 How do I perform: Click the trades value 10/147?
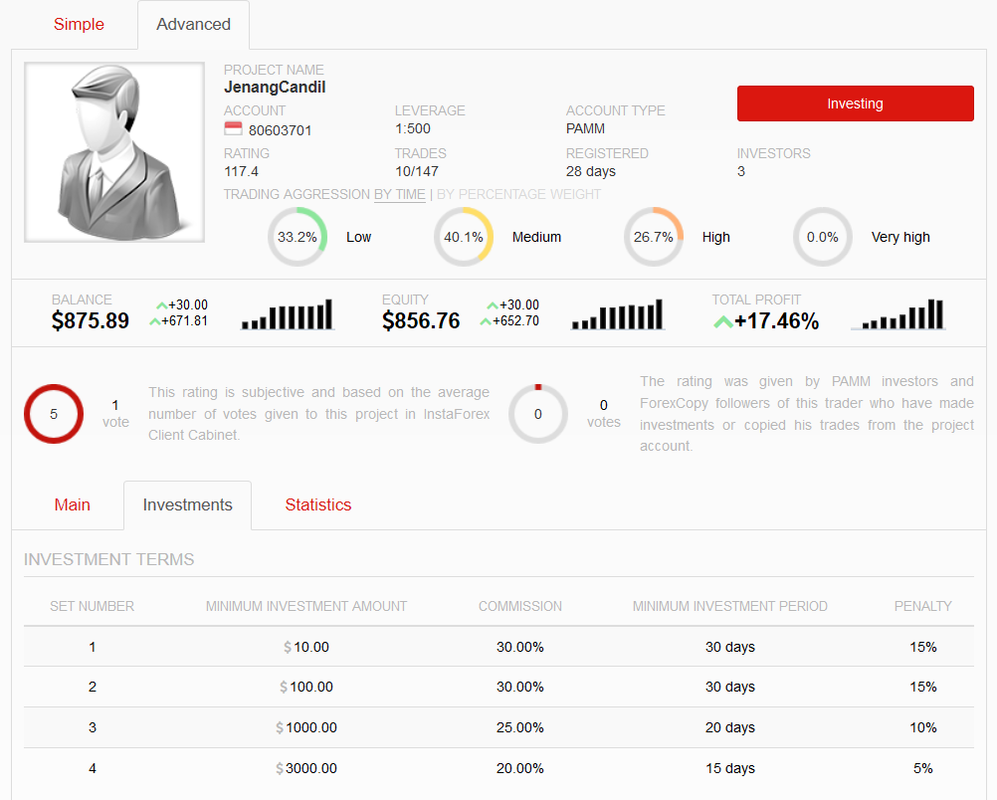(416, 171)
